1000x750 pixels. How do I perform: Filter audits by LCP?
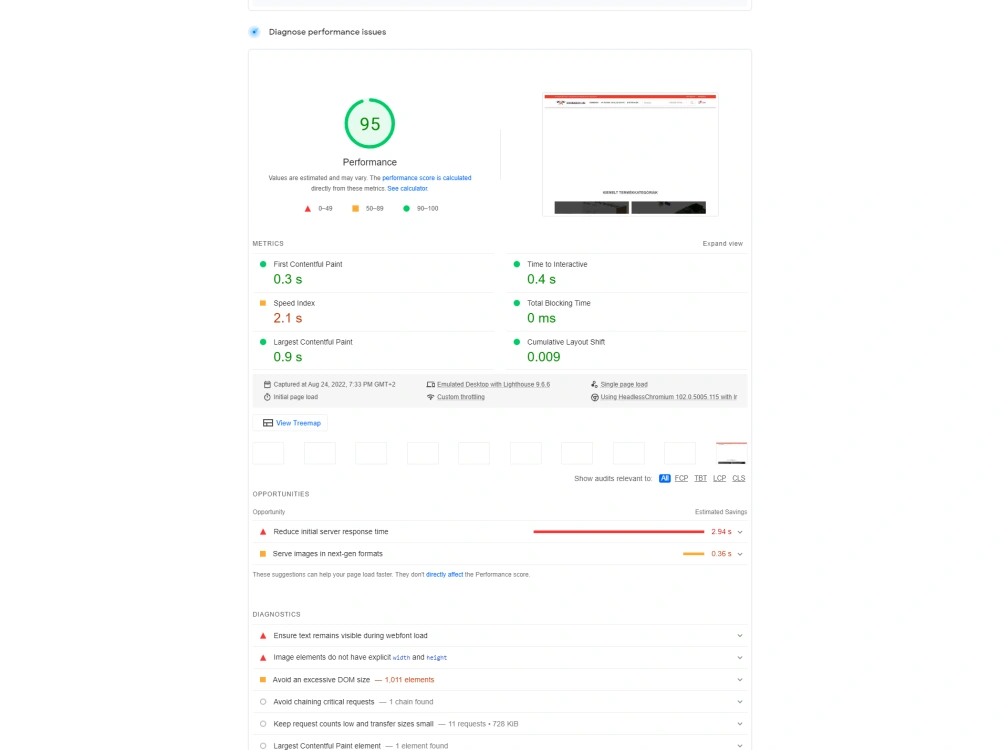pyautogui.click(x=719, y=478)
